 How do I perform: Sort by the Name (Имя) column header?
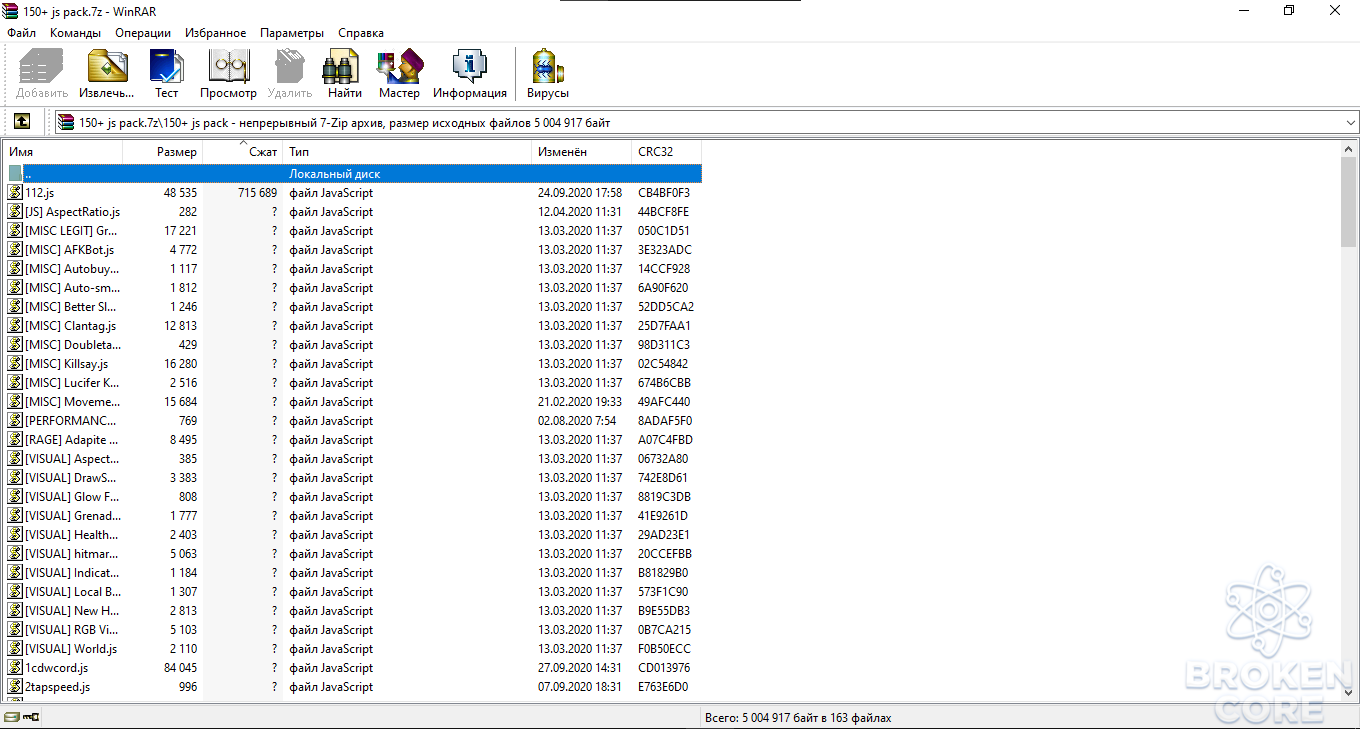[63, 152]
